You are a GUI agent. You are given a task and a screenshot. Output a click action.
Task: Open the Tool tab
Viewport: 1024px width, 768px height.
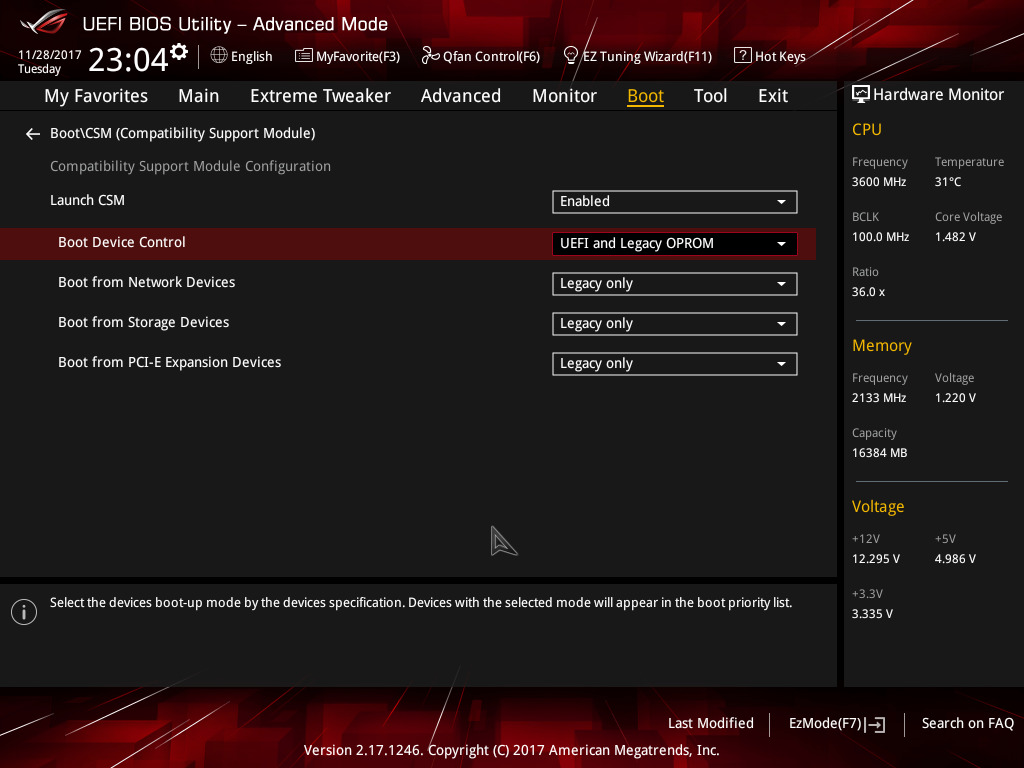click(x=710, y=96)
